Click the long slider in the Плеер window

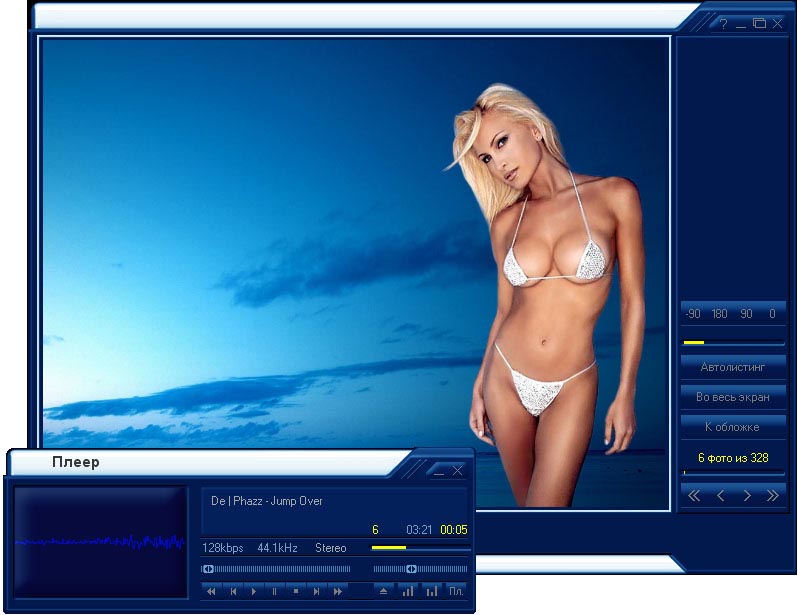point(275,569)
